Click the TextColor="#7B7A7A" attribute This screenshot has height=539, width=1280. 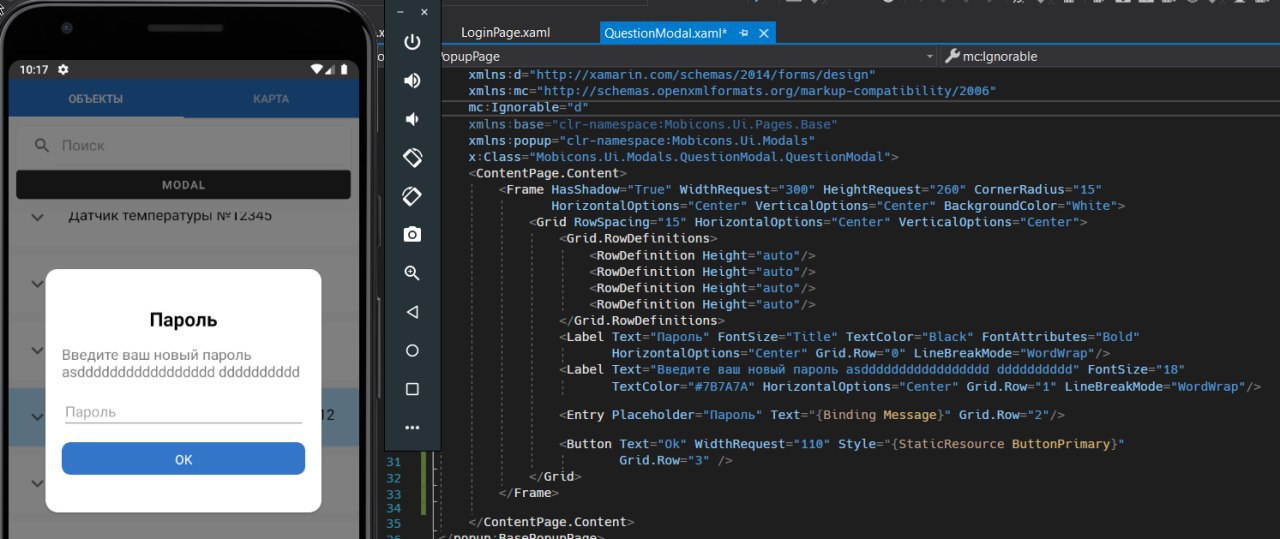tap(683, 386)
